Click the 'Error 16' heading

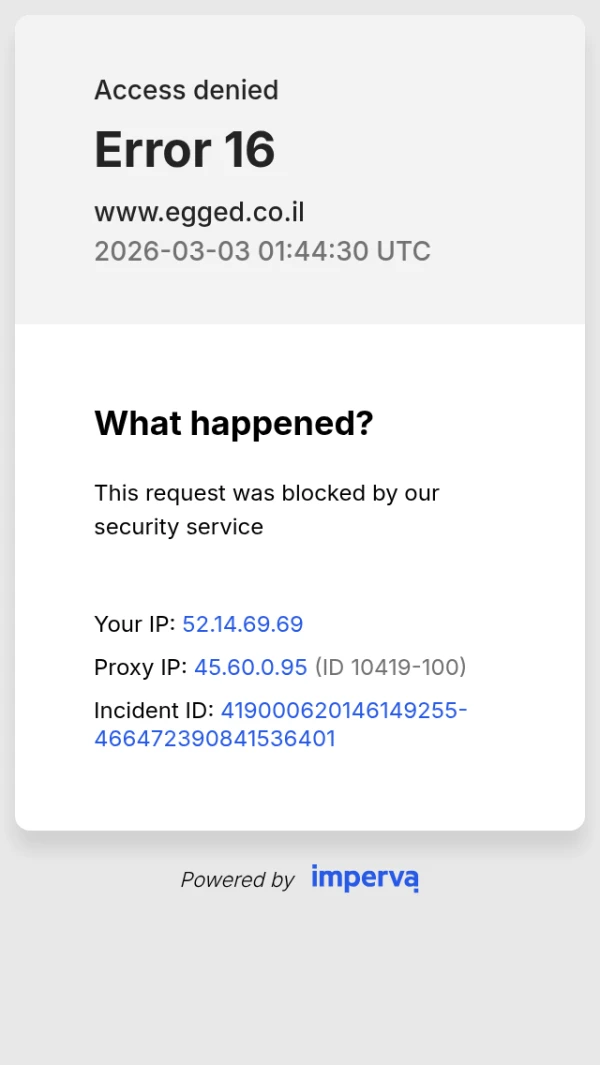[184, 150]
